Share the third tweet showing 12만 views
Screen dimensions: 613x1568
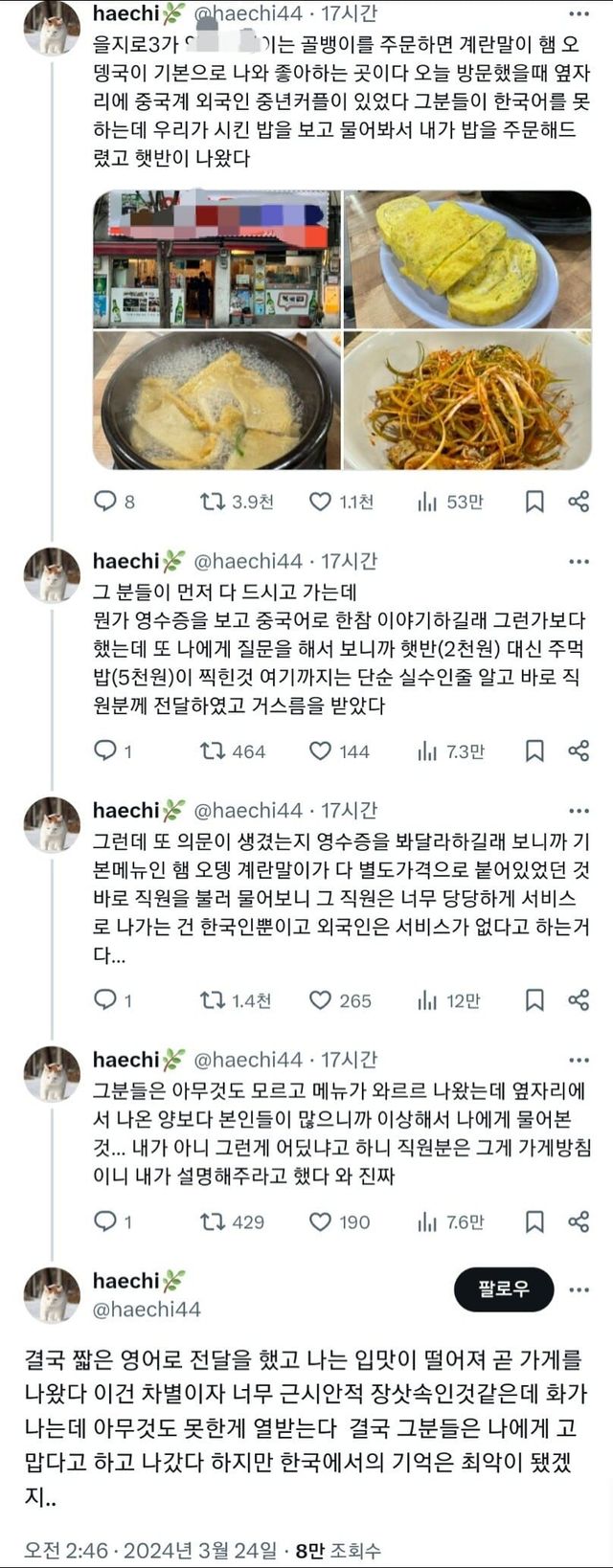pos(579,1000)
